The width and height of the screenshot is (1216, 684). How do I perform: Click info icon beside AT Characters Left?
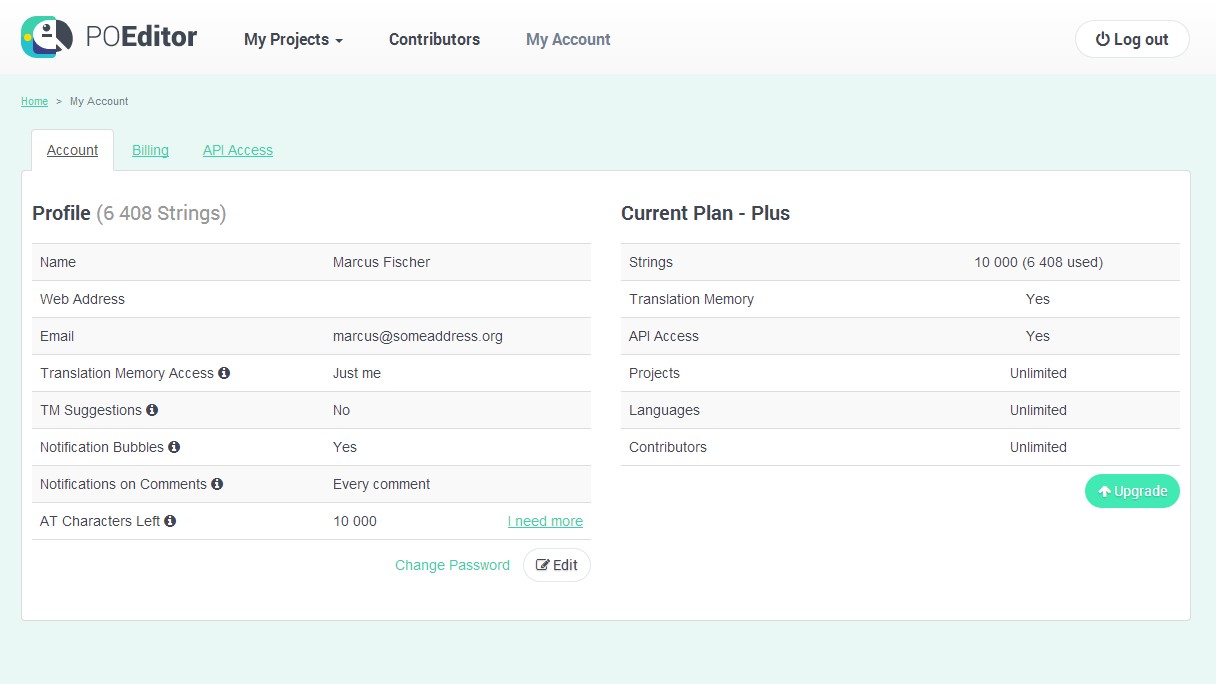click(x=170, y=521)
